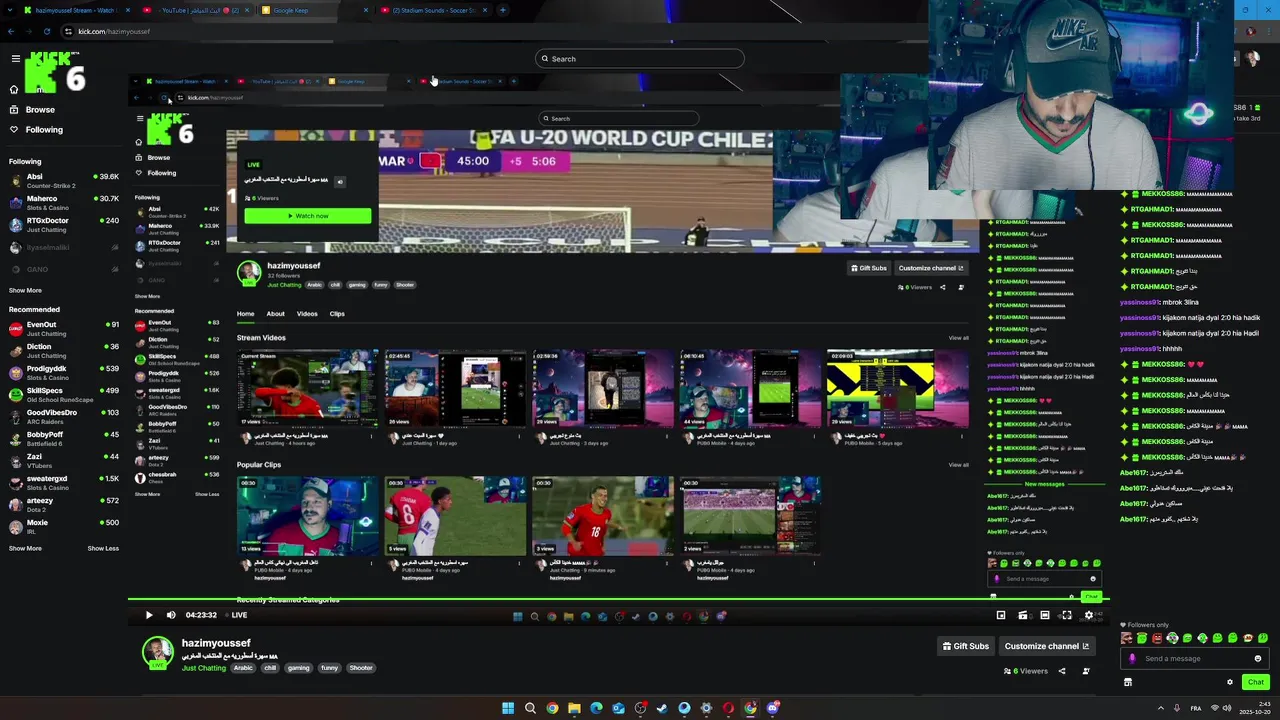The height and width of the screenshot is (720, 1280).
Task: Collapse Recommended list with Show Less
Action: [x=103, y=548]
